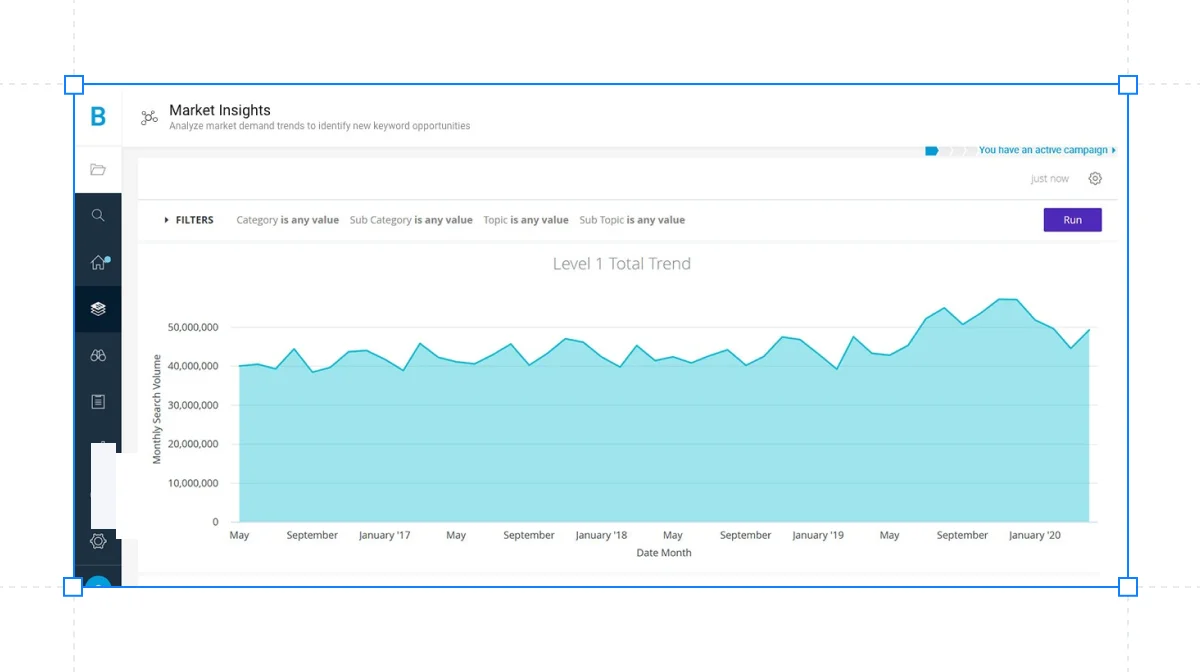Viewport: 1200px width, 672px height.
Task: Click the blue circle button at sidebar bottom
Action: tap(98, 584)
